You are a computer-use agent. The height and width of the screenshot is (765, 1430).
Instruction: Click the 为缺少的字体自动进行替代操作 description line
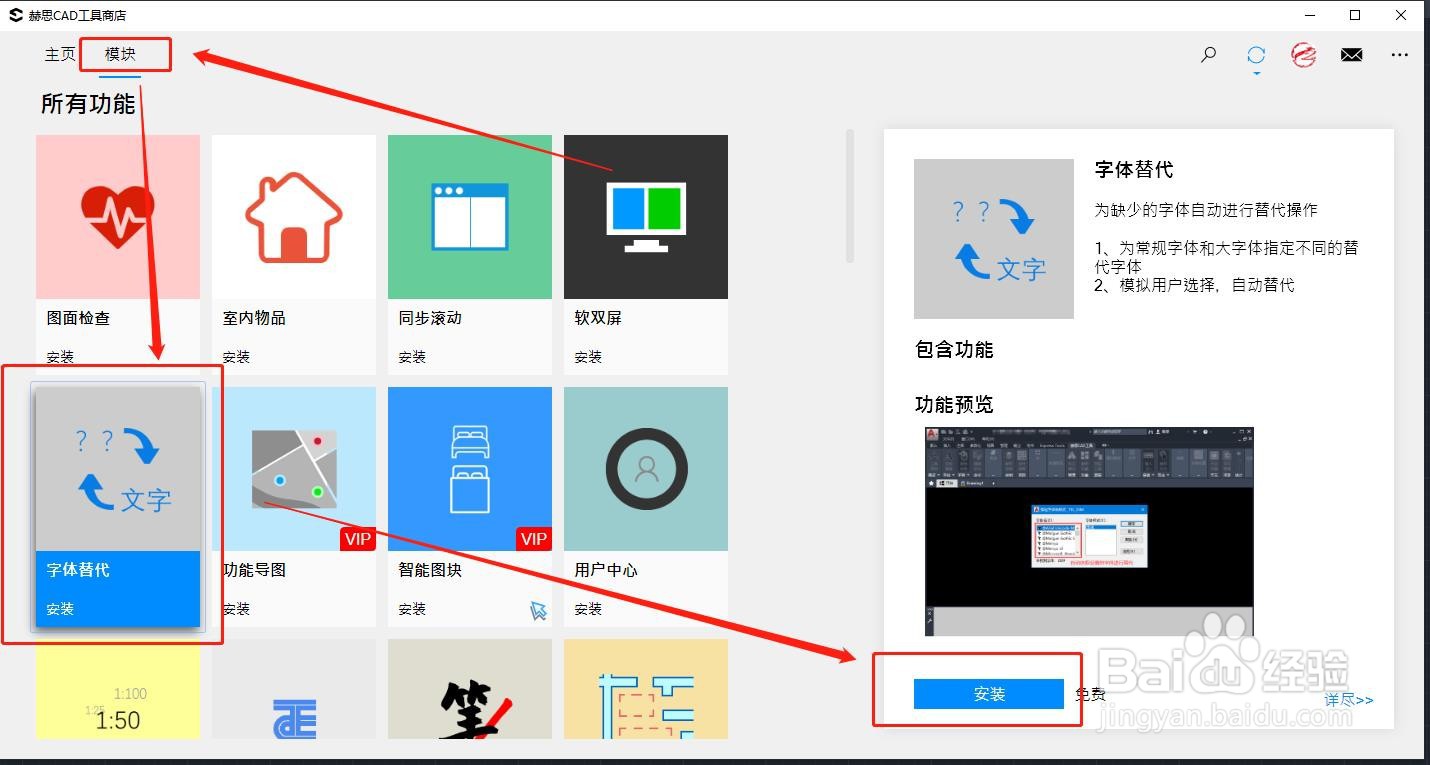(1206, 210)
